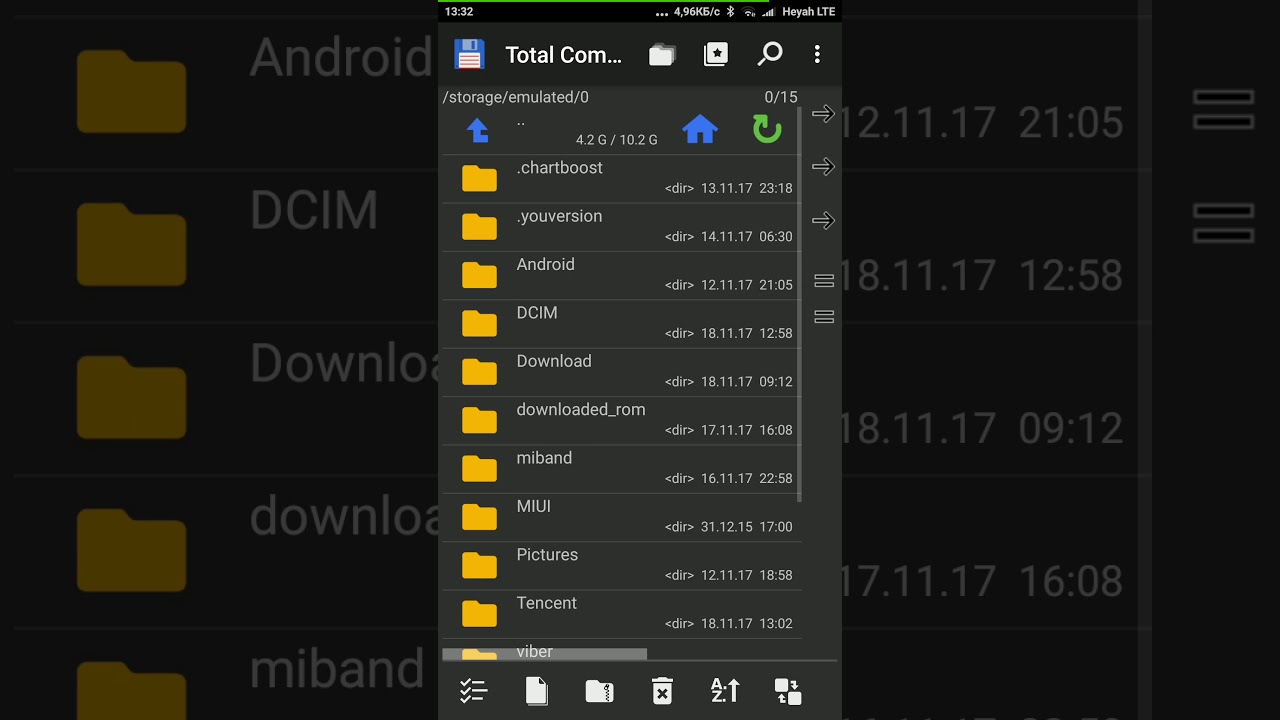Select the Download folder icon
Screen dimensions: 1280x720
click(x=479, y=372)
